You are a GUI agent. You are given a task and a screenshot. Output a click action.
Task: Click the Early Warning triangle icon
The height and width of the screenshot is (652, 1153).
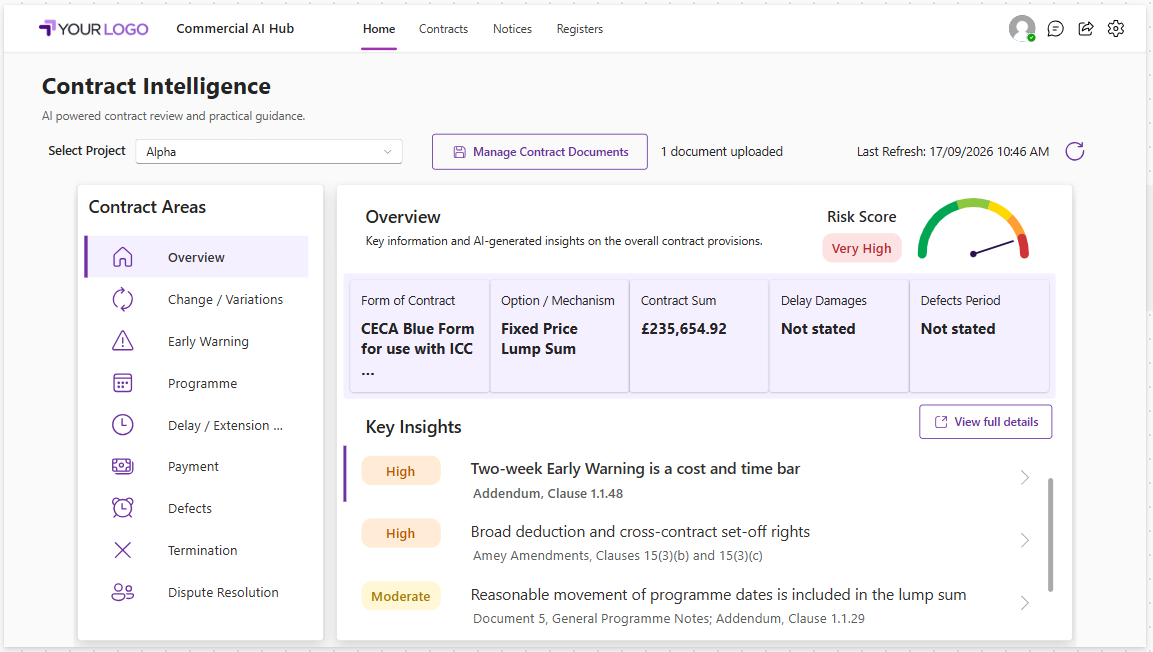pos(123,341)
